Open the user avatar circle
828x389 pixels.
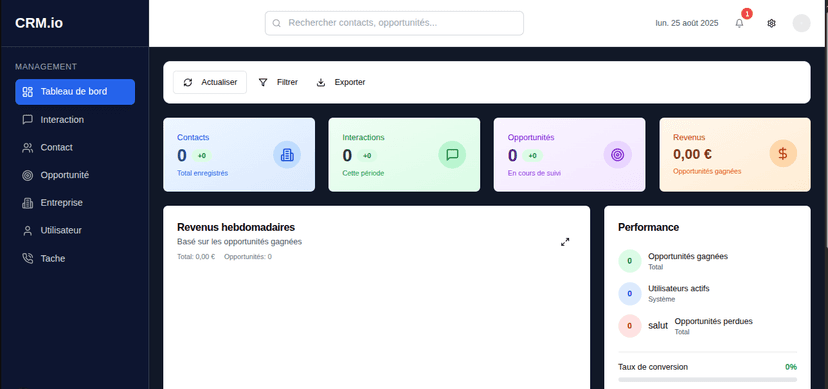coord(802,23)
